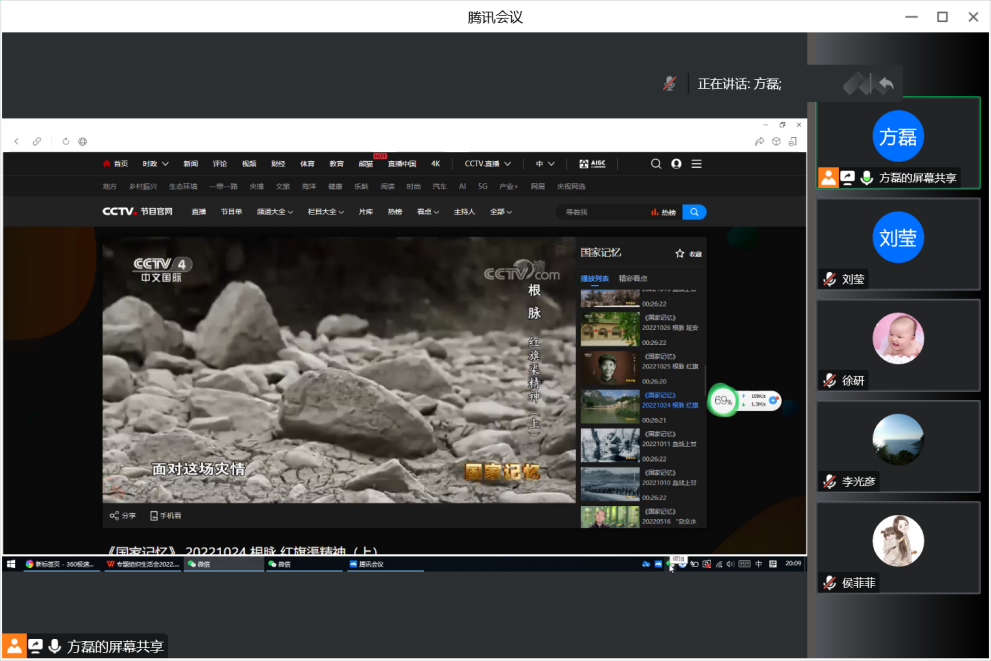Screen dimensions: 991x661
Task: Click the cube icon in browser toolbar
Action: click(776, 142)
